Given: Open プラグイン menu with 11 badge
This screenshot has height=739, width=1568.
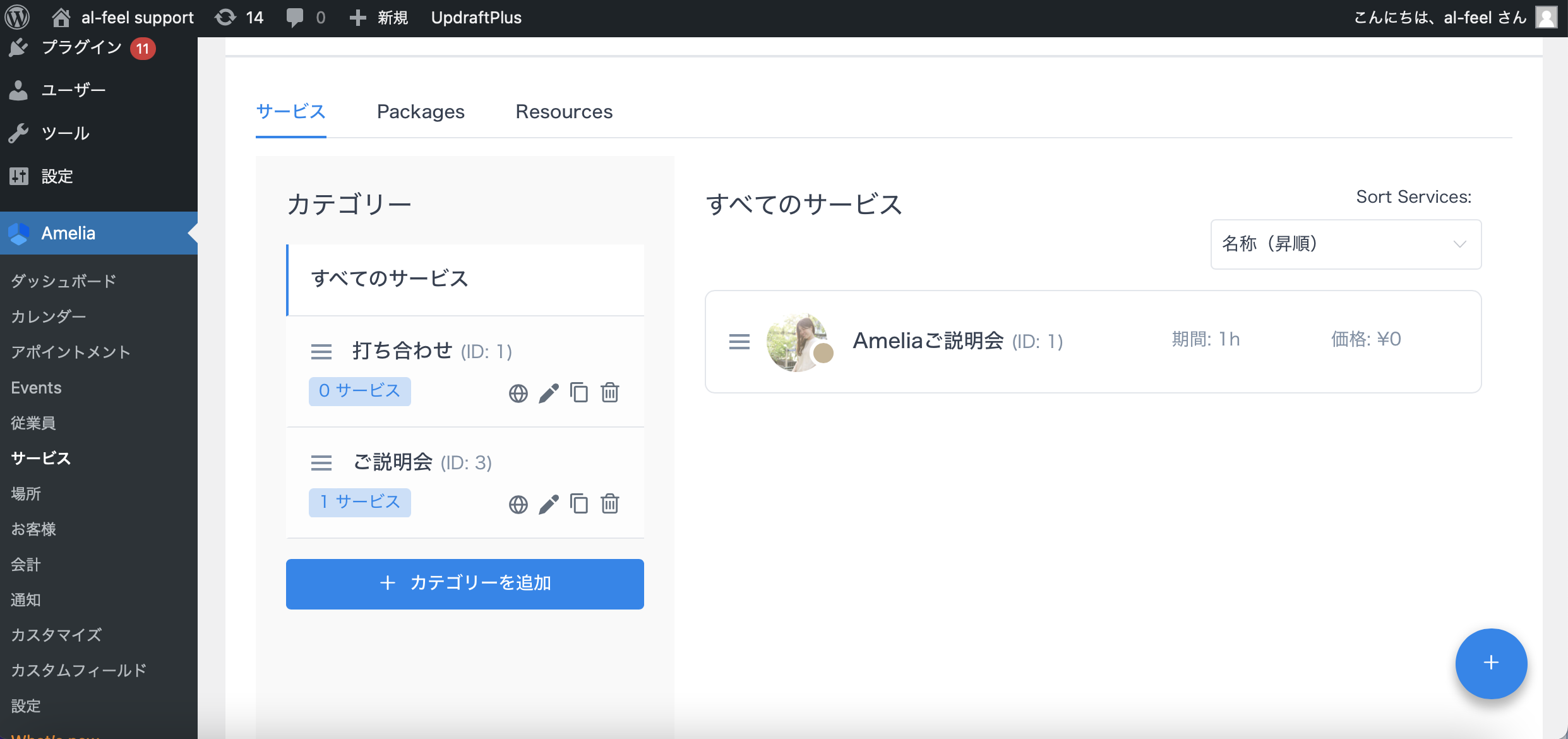Looking at the screenshot, I should [x=82, y=47].
